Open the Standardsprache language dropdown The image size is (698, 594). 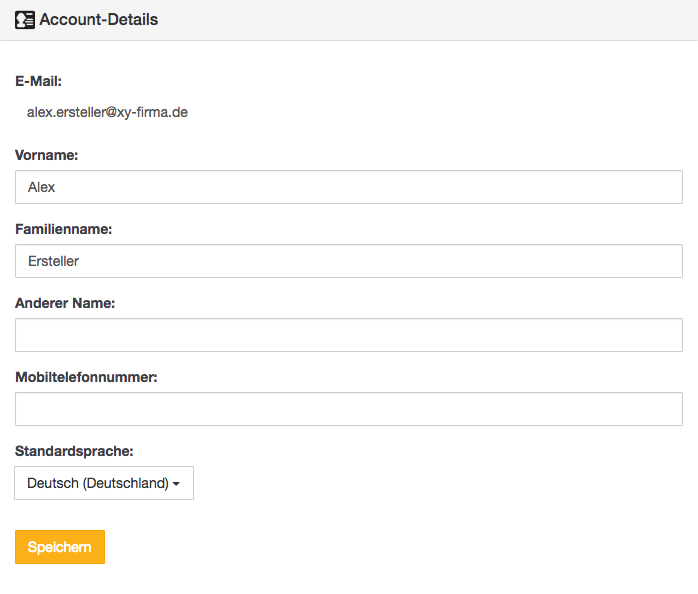104,483
